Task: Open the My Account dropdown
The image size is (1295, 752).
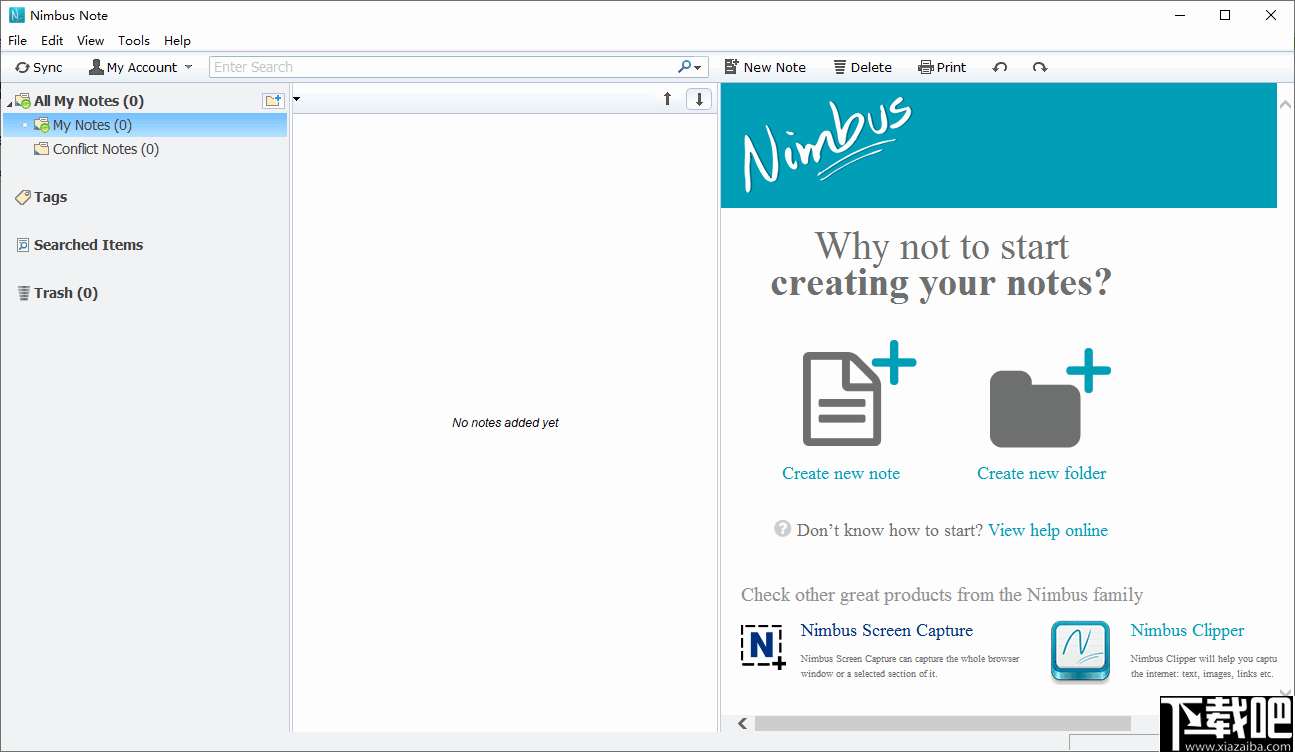Action: point(141,67)
